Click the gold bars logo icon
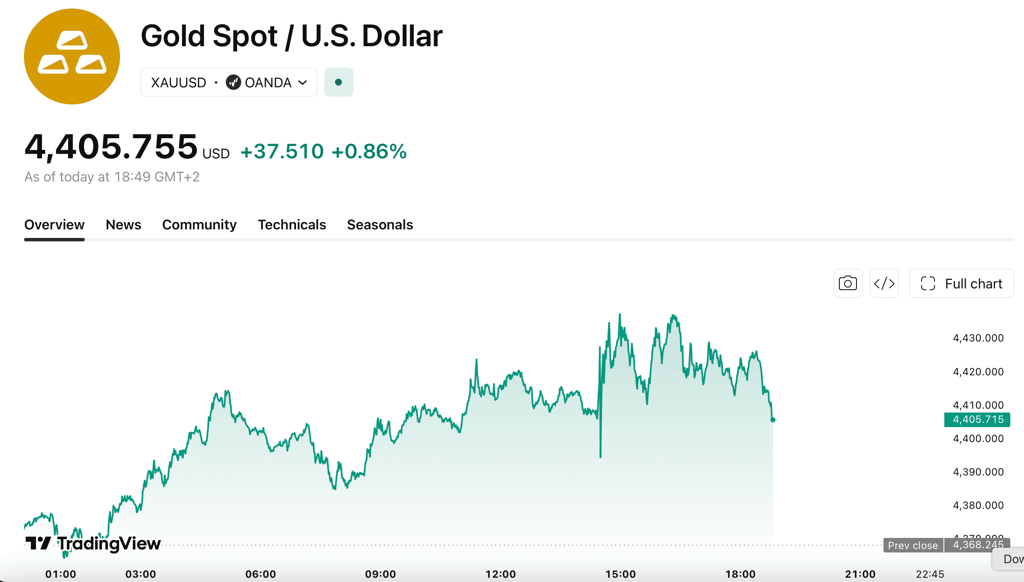1024x582 pixels. (72, 56)
